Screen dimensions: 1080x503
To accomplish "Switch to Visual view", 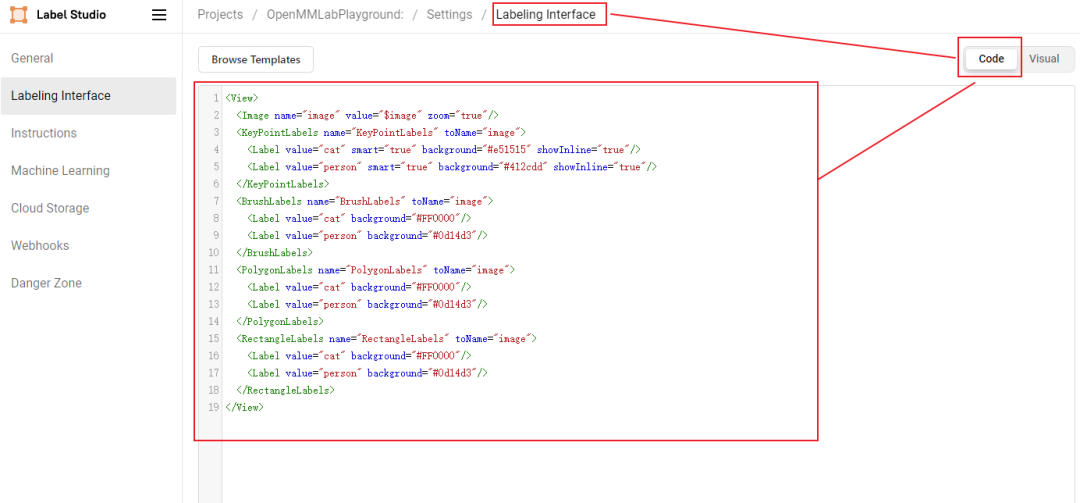I will (1044, 59).
